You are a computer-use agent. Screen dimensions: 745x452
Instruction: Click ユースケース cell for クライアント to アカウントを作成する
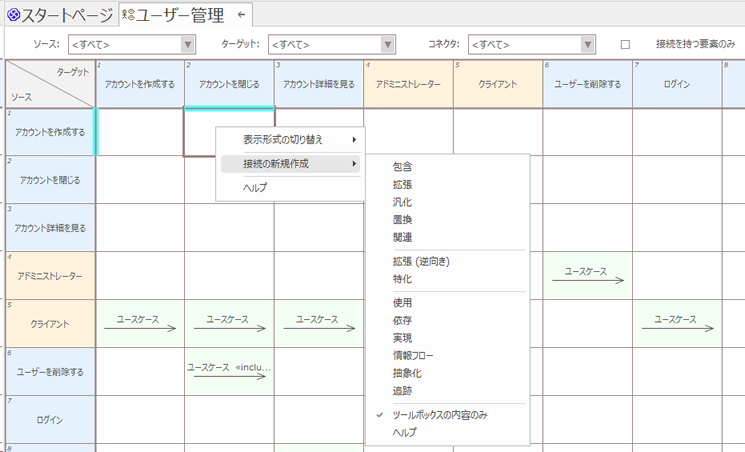pos(140,324)
